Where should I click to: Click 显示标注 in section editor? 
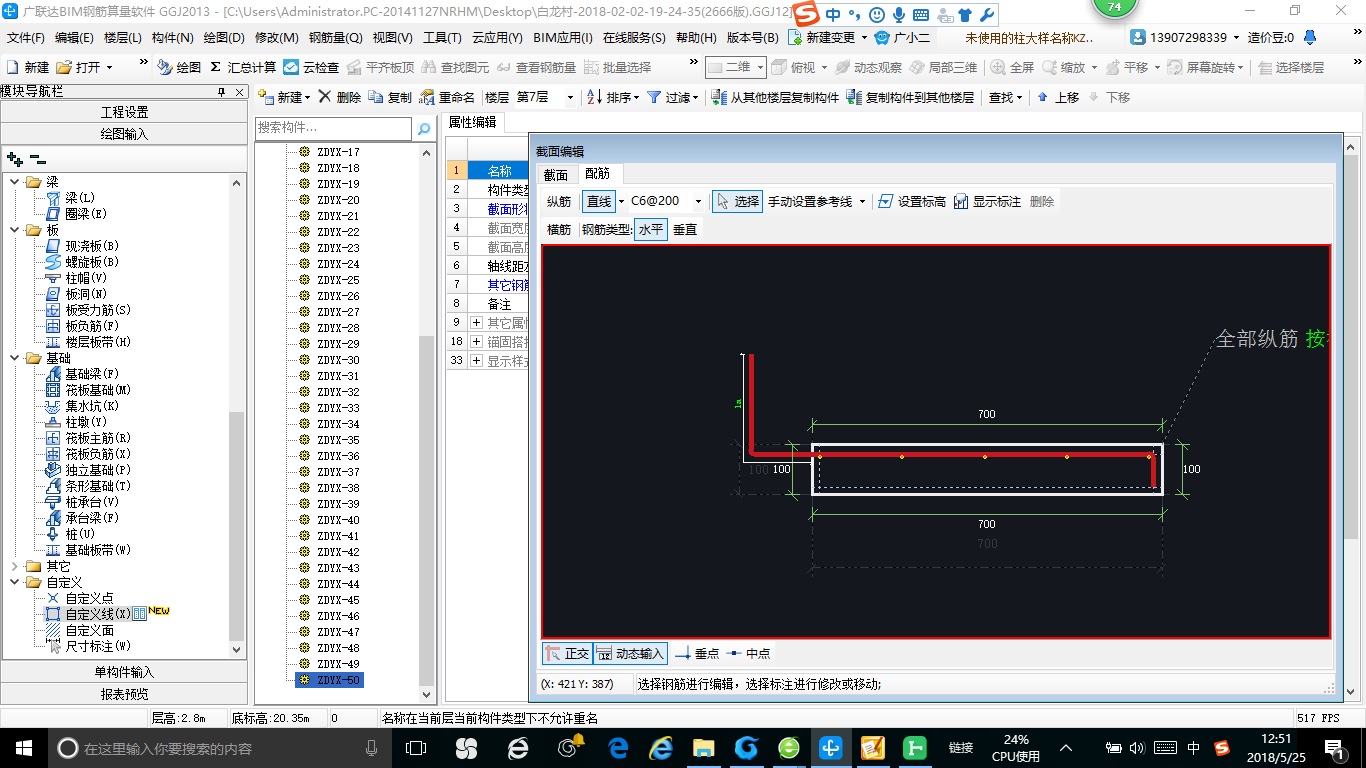pos(987,201)
